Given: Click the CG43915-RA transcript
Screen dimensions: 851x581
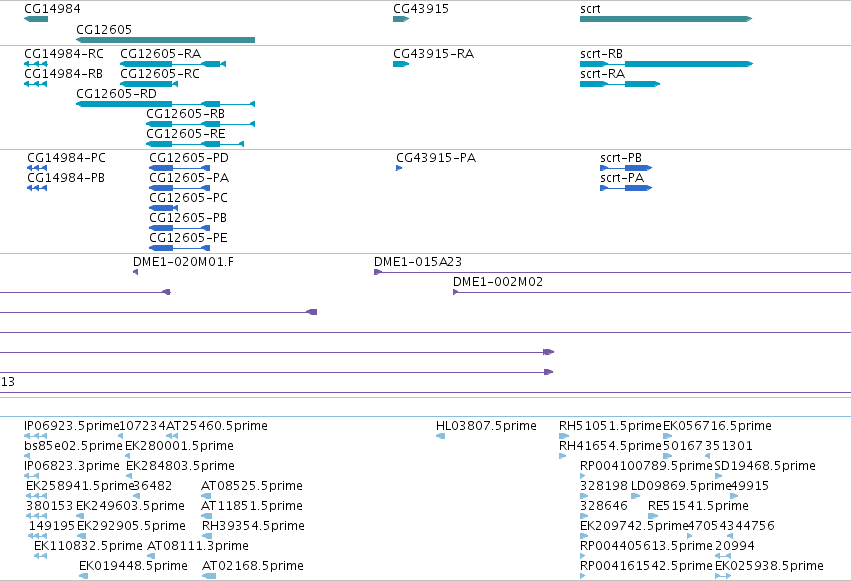Looking at the screenshot, I should coord(401,64).
